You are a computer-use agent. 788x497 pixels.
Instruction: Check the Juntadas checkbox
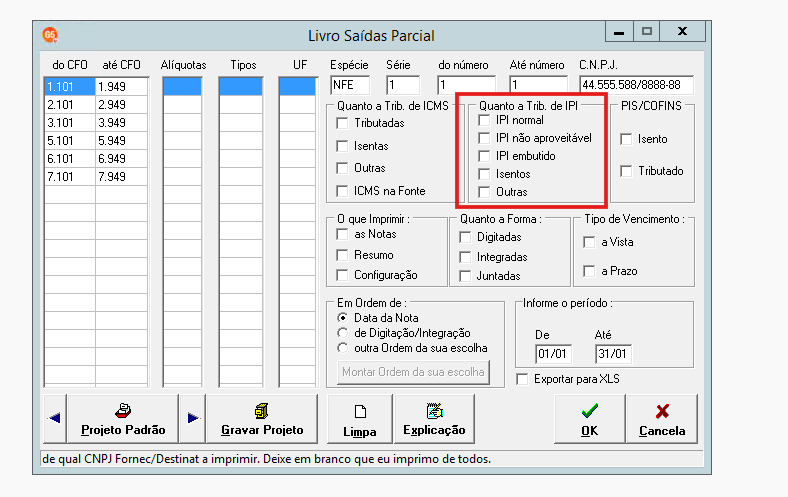click(465, 276)
